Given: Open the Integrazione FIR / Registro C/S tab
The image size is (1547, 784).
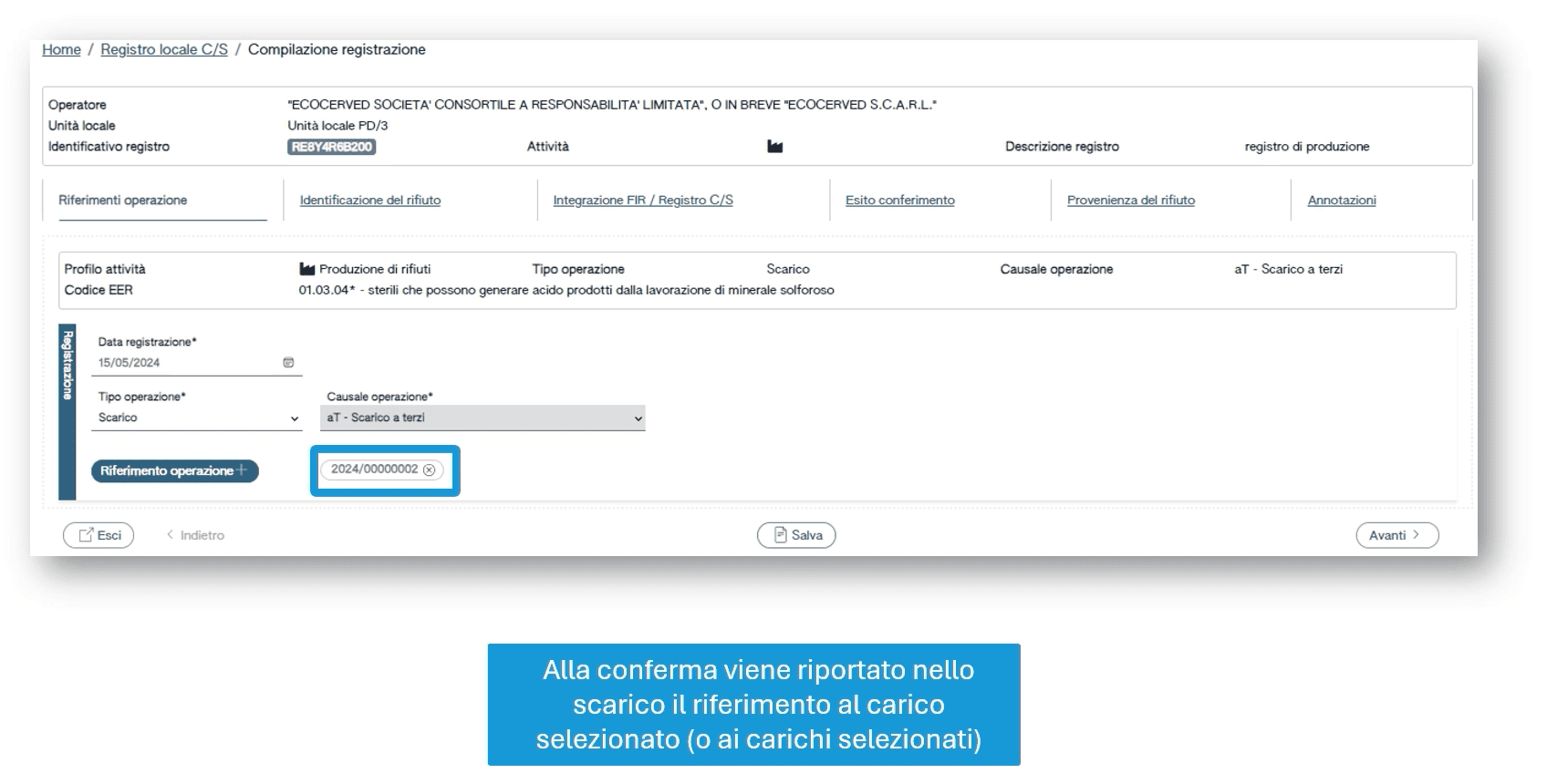Looking at the screenshot, I should pyautogui.click(x=642, y=201).
